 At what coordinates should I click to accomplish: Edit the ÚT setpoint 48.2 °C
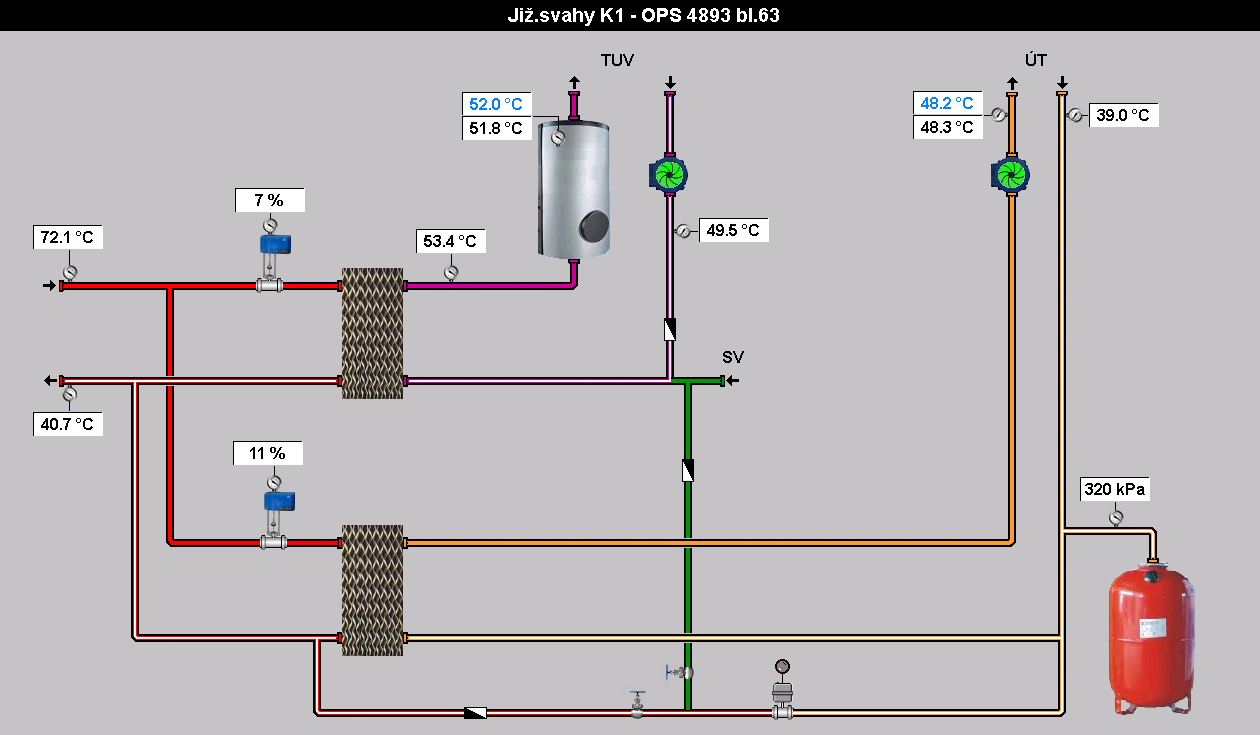pyautogui.click(x=948, y=104)
